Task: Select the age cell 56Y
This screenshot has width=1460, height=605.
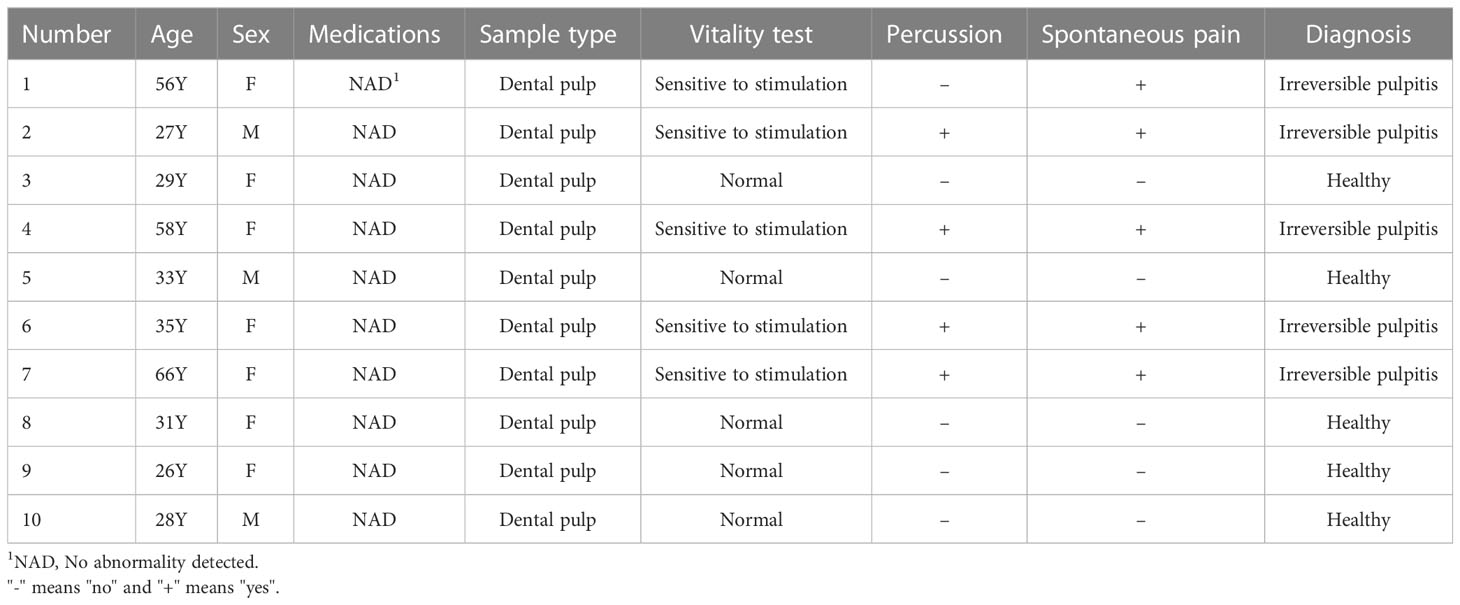Action: click(173, 84)
